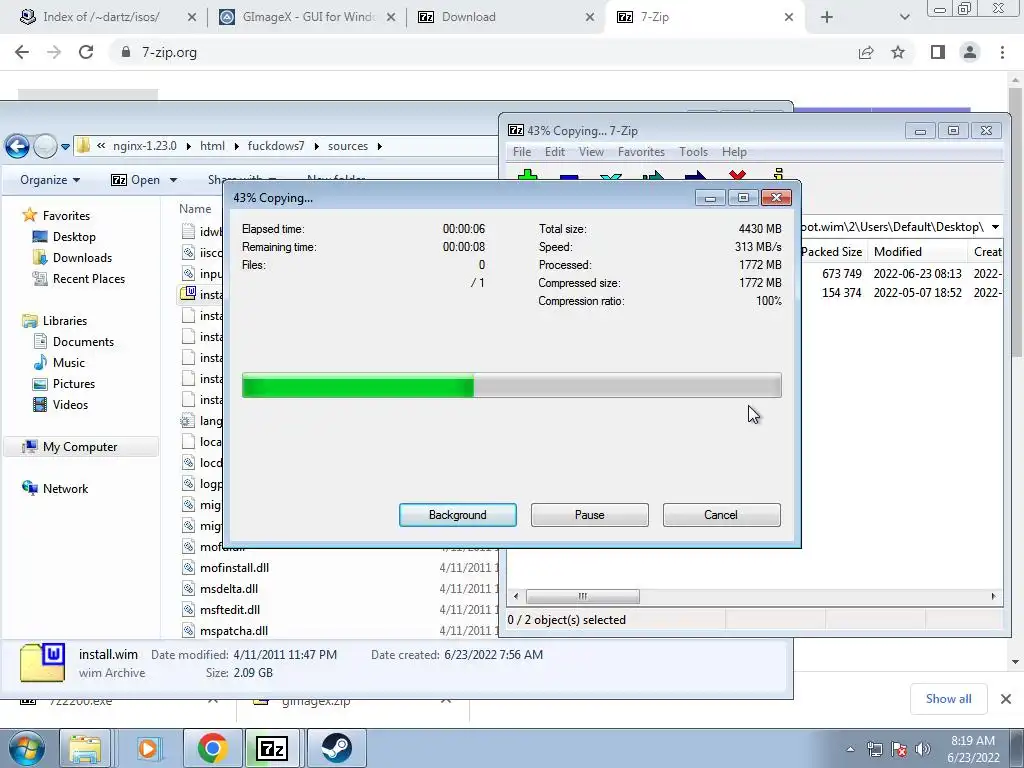The image size is (1024, 768).
Task: Click the volume speaker tray icon
Action: (x=922, y=749)
